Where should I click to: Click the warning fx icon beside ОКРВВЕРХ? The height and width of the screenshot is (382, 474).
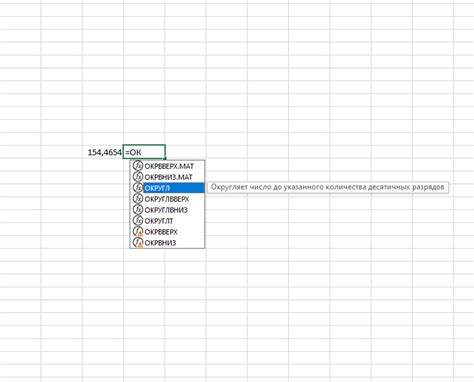point(138,232)
